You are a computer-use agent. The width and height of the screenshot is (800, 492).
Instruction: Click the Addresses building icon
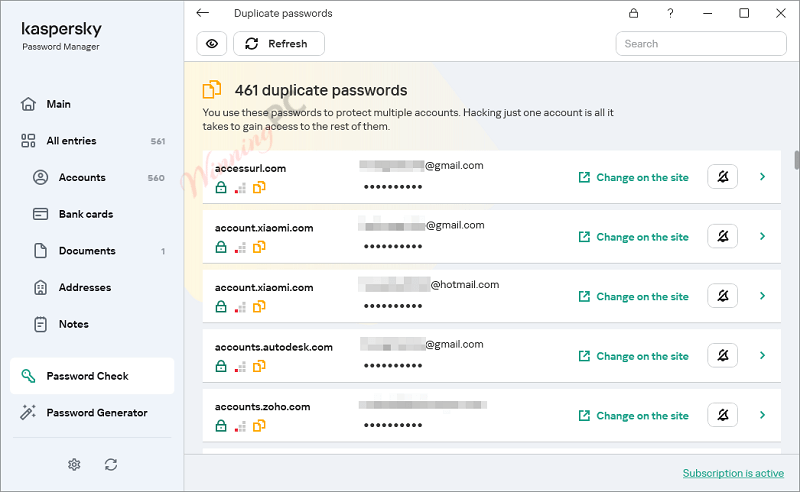tap(40, 288)
